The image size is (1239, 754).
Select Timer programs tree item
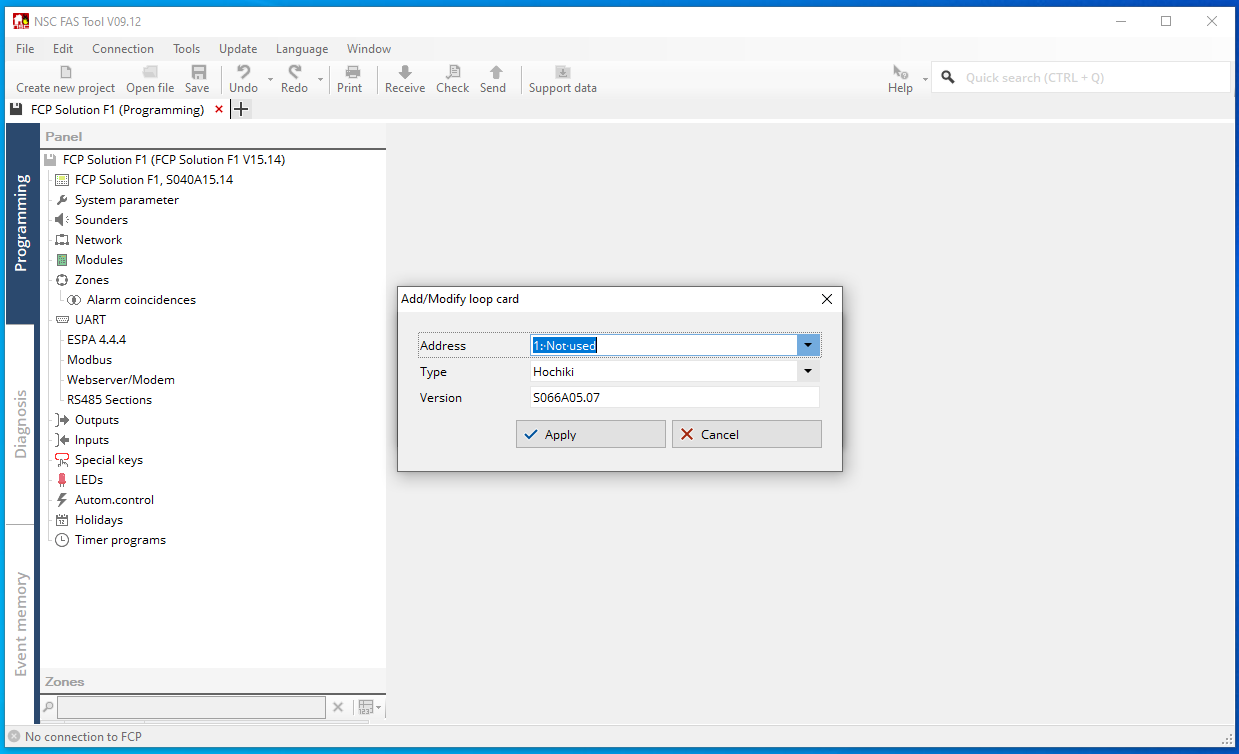coord(120,539)
